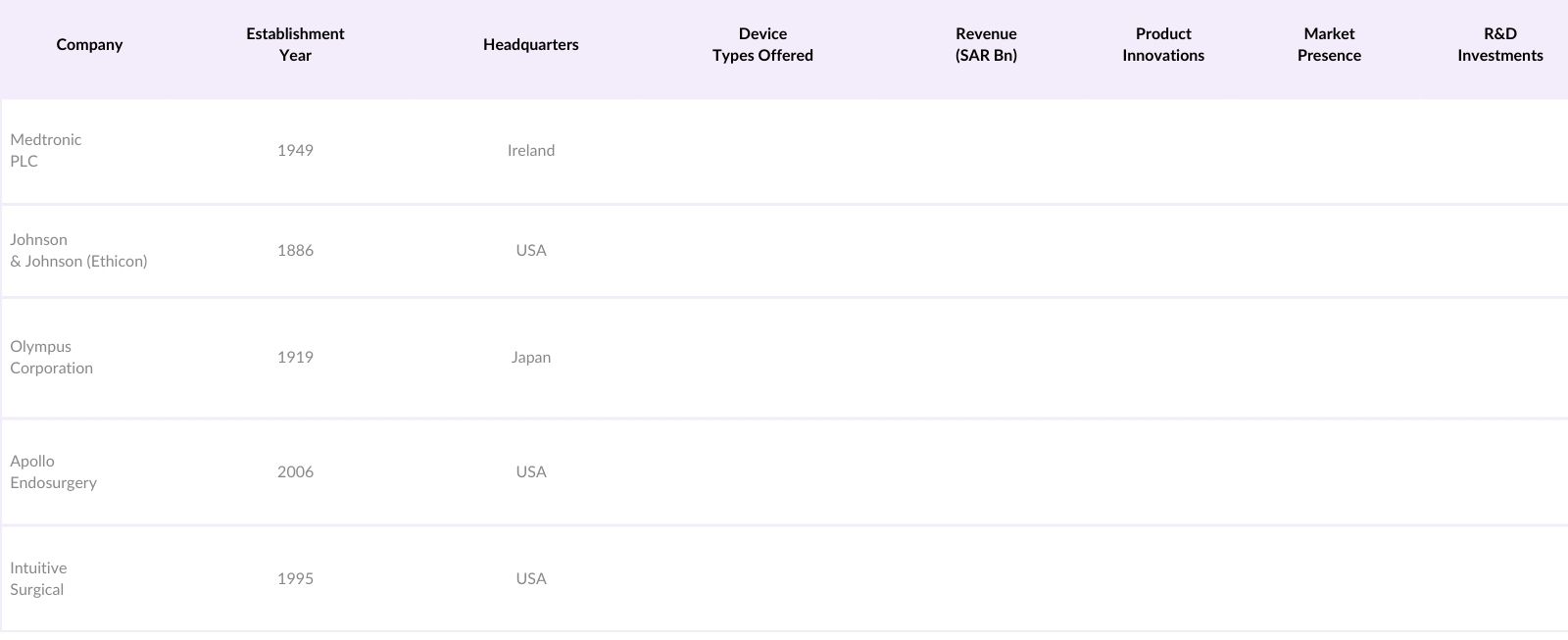Image resolution: width=1568 pixels, height=640 pixels.
Task: Click the Medtronic PLC company name
Action: click(46, 151)
